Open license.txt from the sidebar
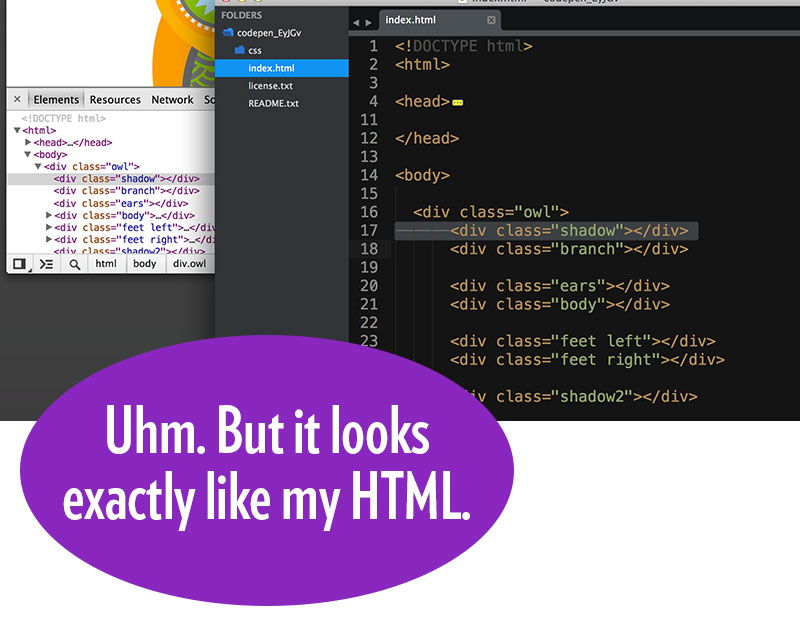This screenshot has height=627, width=800. [x=270, y=86]
